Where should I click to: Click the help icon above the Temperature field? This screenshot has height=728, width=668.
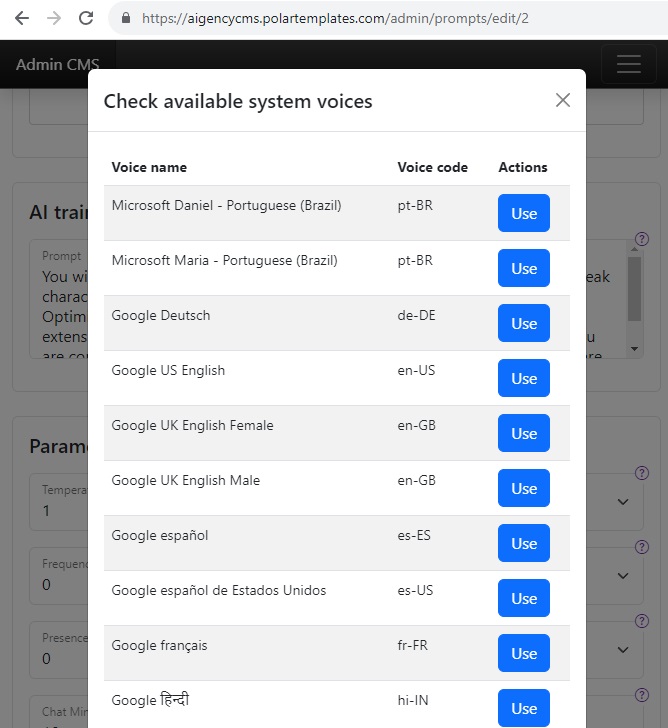click(x=641, y=473)
